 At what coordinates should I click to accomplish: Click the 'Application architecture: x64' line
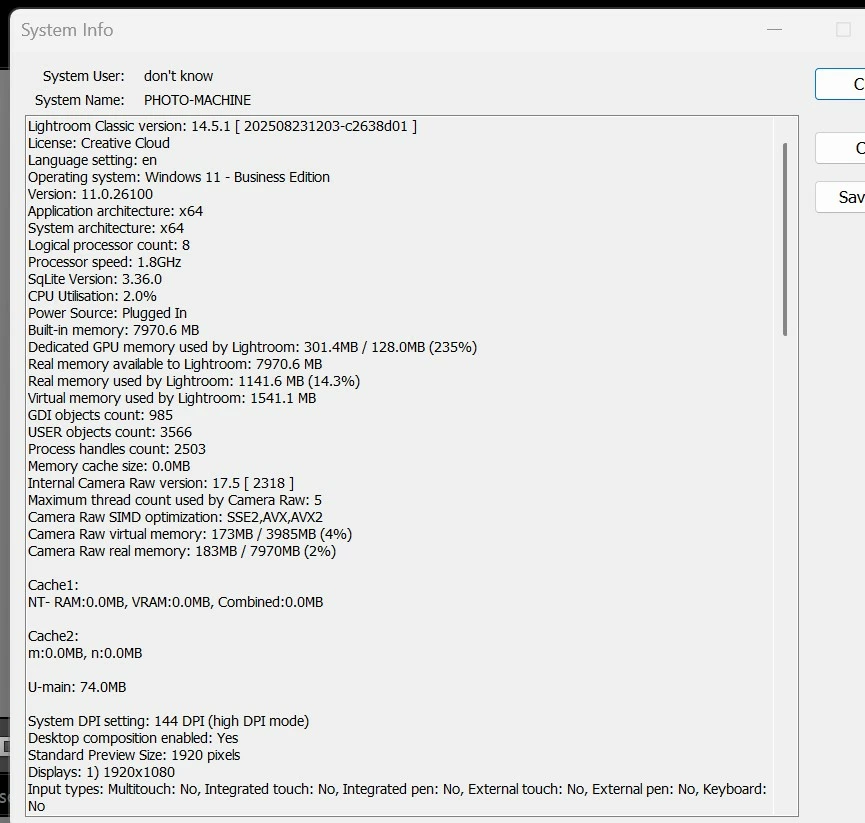tap(115, 211)
